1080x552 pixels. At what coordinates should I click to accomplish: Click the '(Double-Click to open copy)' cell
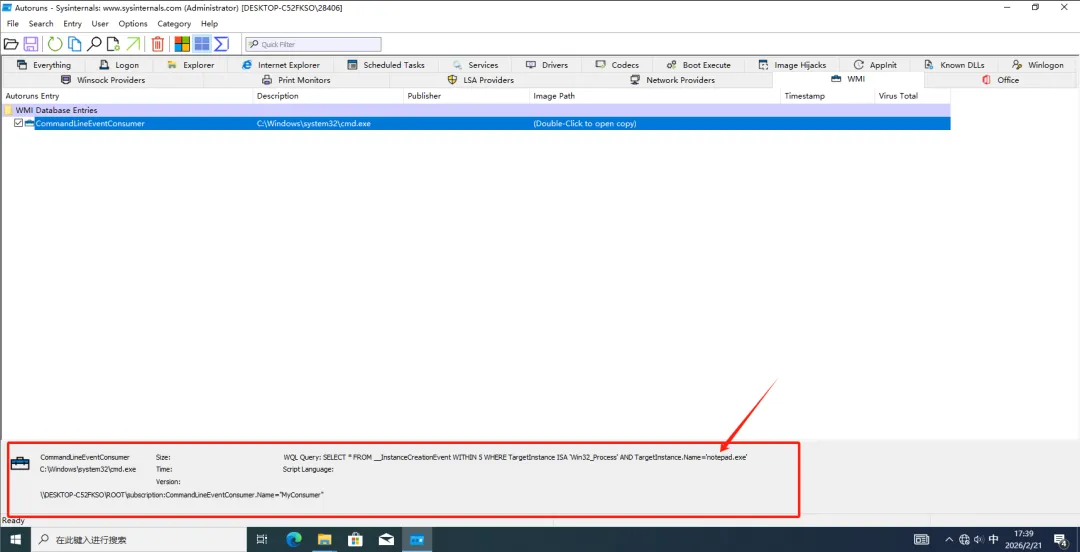tap(585, 123)
